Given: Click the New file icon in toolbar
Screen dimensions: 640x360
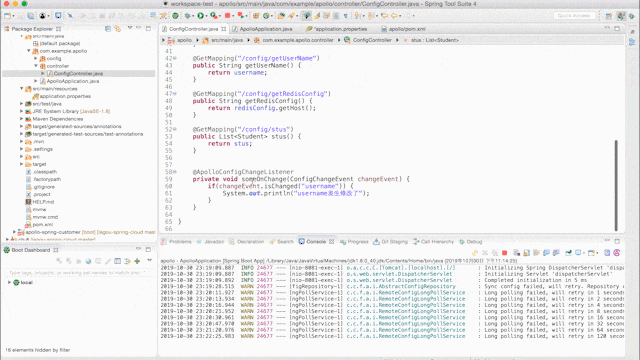Looking at the screenshot, I should coord(7,16).
